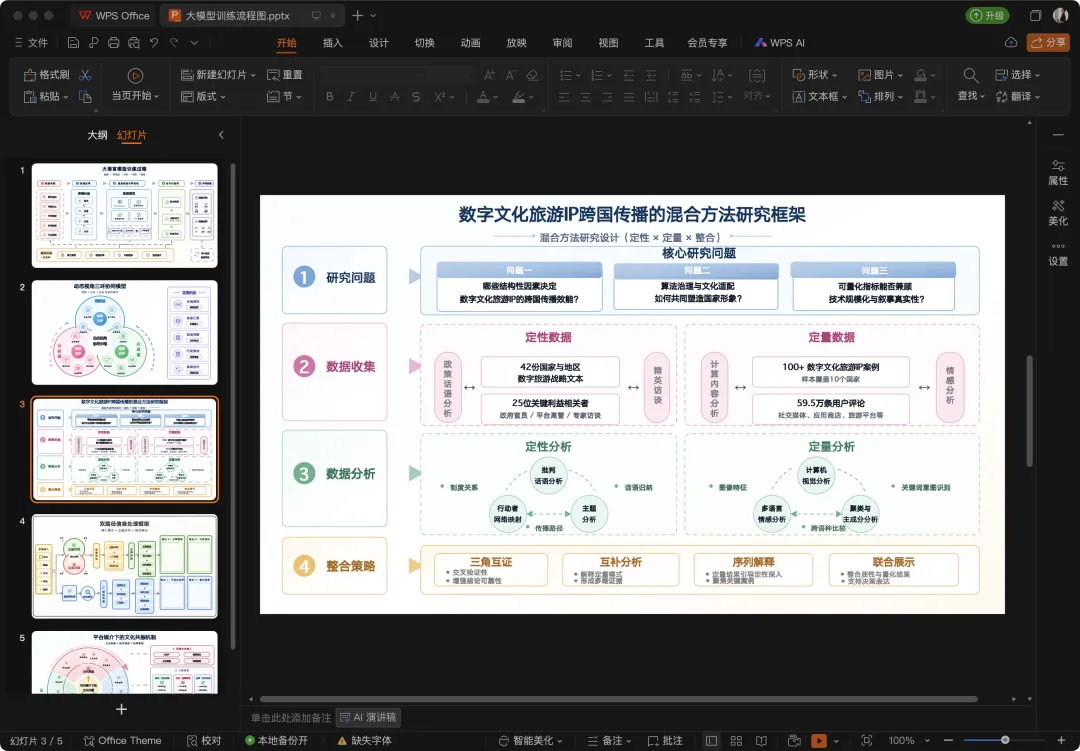Clear formatting with eraser icon
The height and width of the screenshot is (751, 1080).
click(x=532, y=75)
